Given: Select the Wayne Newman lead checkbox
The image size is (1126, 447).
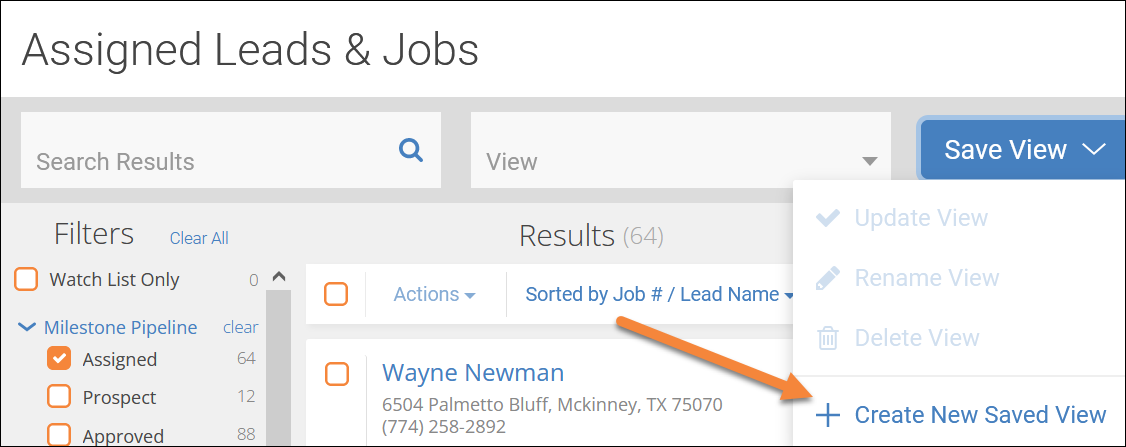Looking at the screenshot, I should (x=336, y=374).
